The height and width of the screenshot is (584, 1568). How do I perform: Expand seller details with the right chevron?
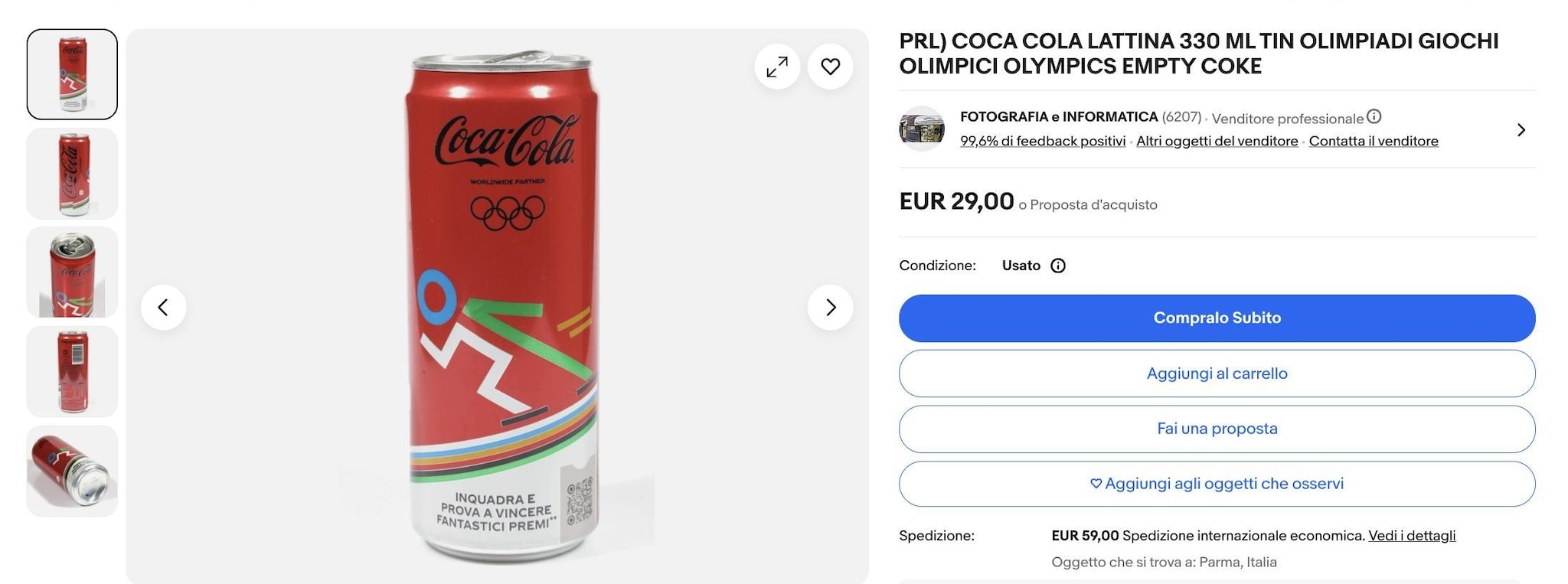1521,130
